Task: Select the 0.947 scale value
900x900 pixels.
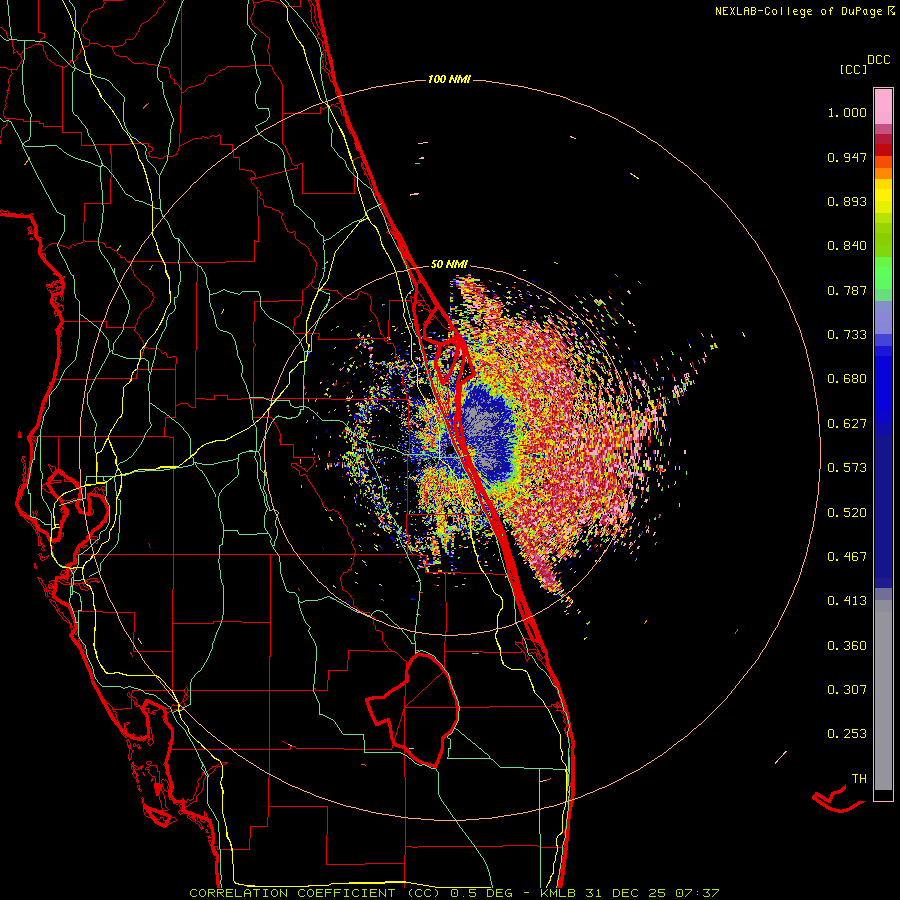Action: click(847, 157)
